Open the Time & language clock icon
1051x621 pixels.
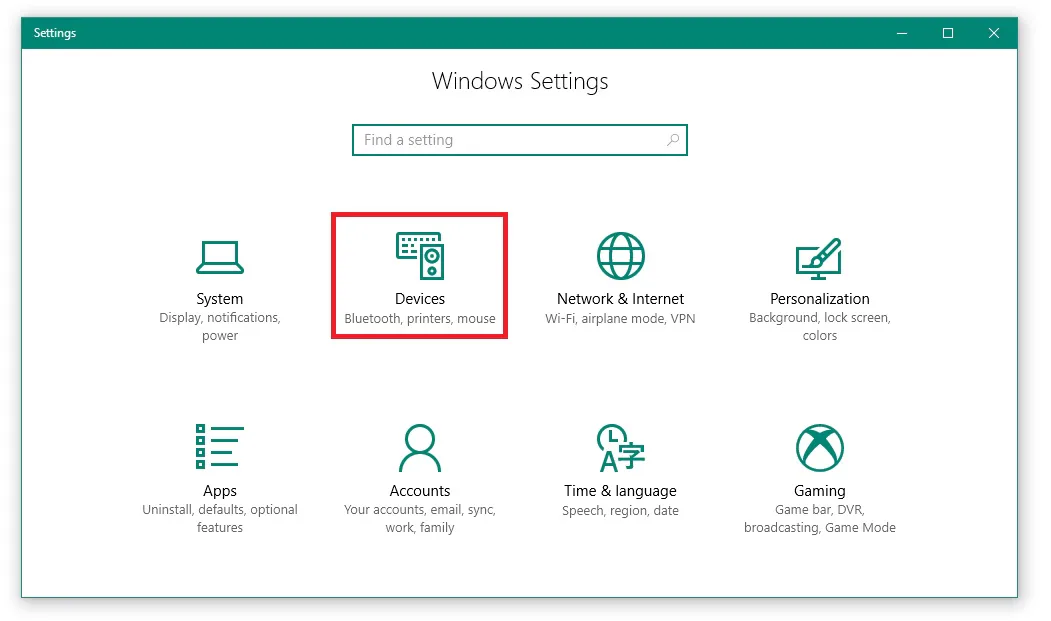point(621,447)
